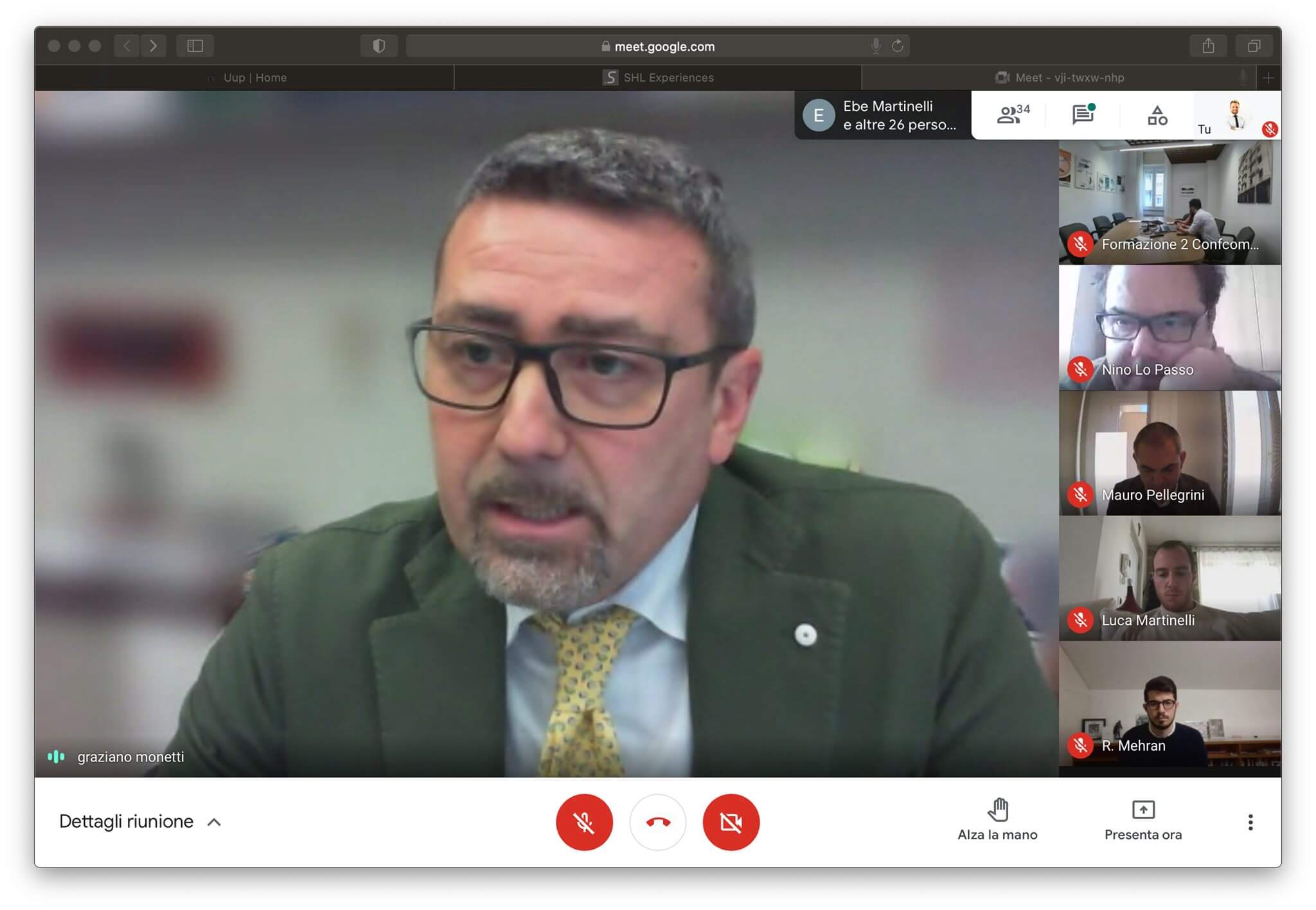The height and width of the screenshot is (910, 1316).
Task: Click the Safari privacy shield icon
Action: (x=379, y=46)
